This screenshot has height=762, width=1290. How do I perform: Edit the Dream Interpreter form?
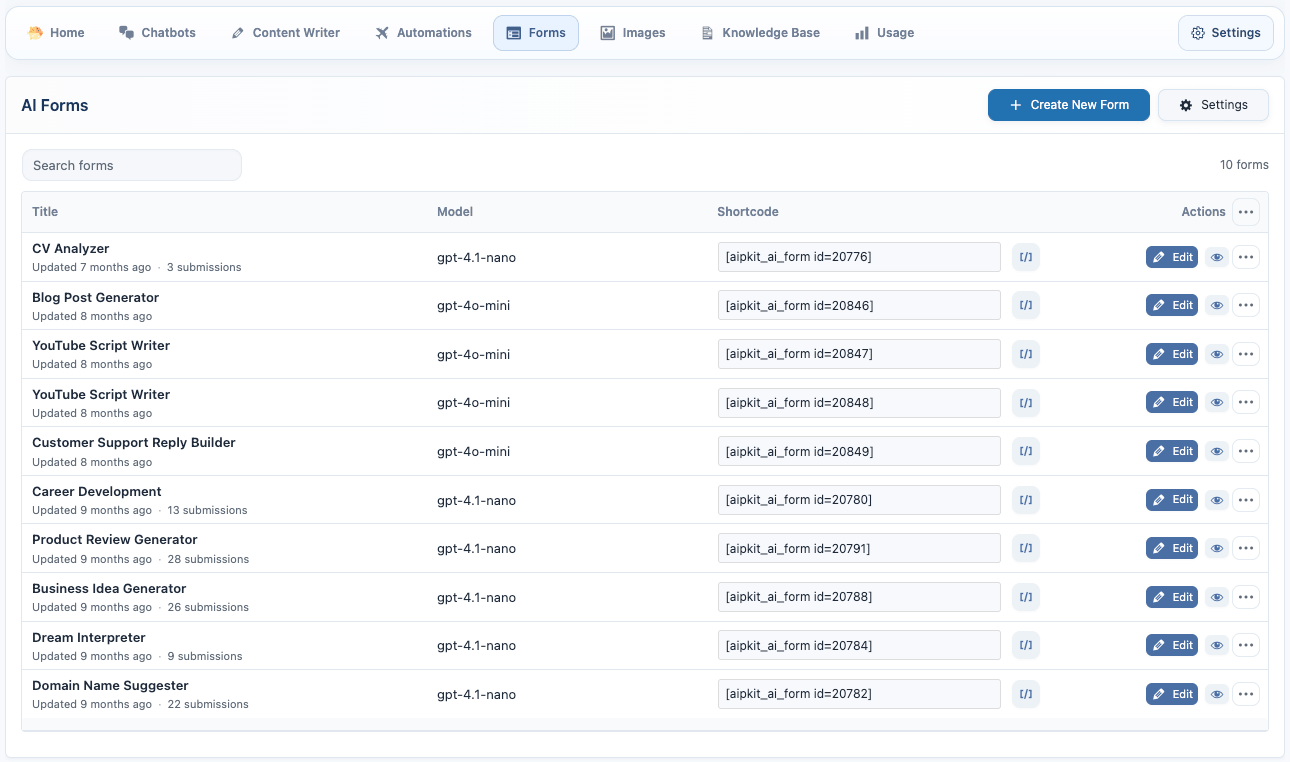pyautogui.click(x=1171, y=646)
